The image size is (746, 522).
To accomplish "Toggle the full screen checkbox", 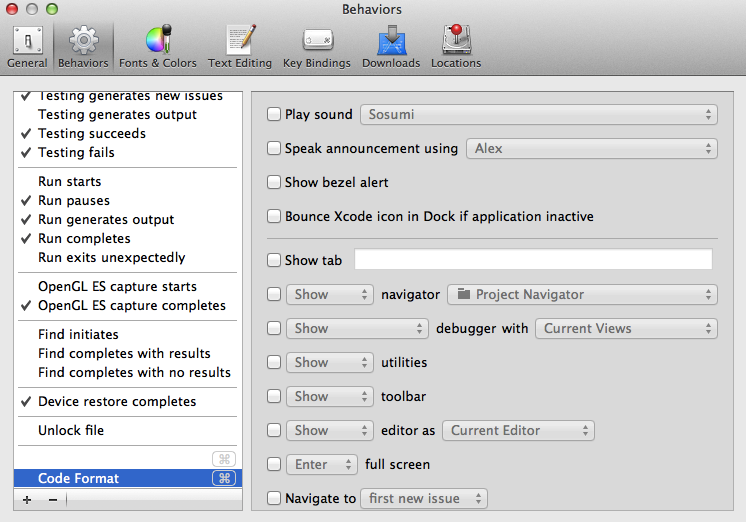I will 274,464.
